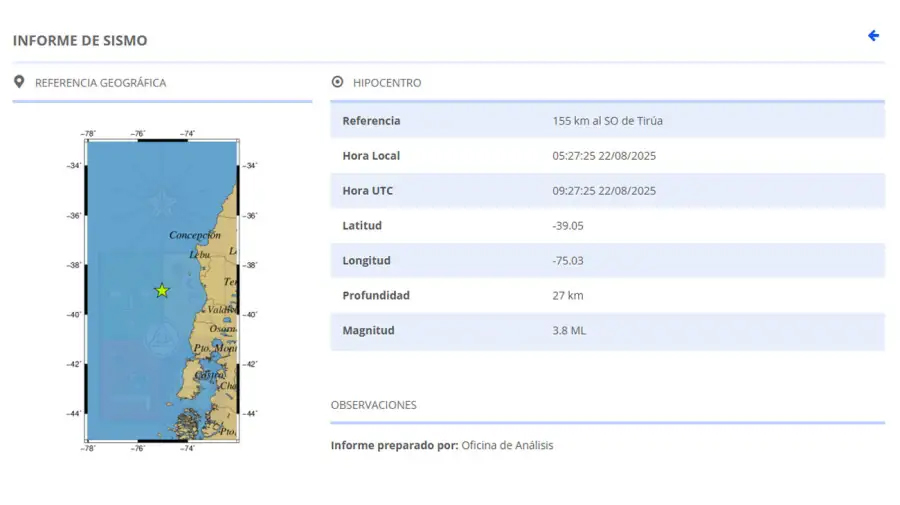Image resolution: width=900 pixels, height=505 pixels.
Task: Click the target icon beside Hipocentro
Action: coord(337,82)
